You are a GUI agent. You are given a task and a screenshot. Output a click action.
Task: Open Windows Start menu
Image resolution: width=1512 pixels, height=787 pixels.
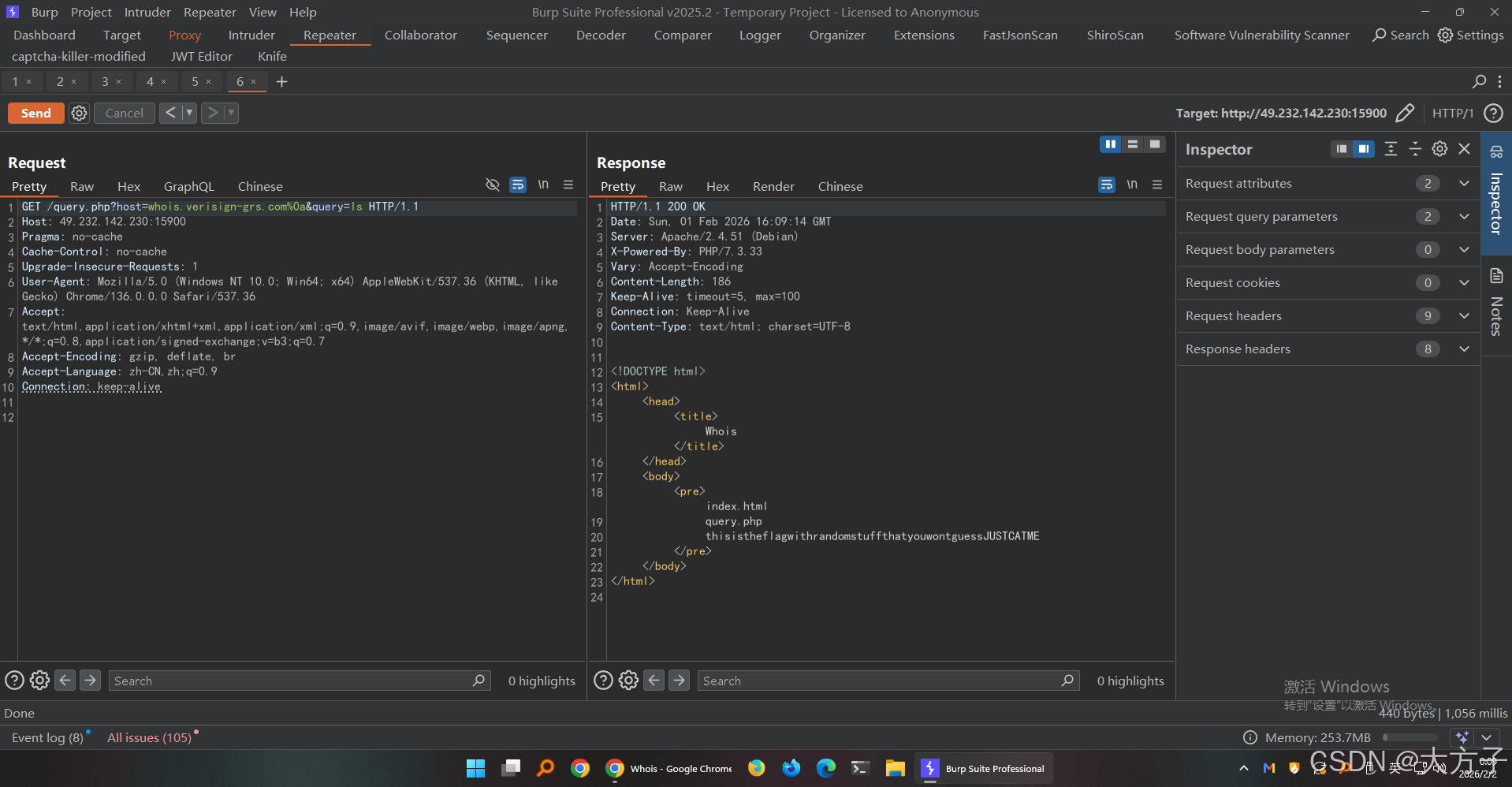click(x=475, y=768)
